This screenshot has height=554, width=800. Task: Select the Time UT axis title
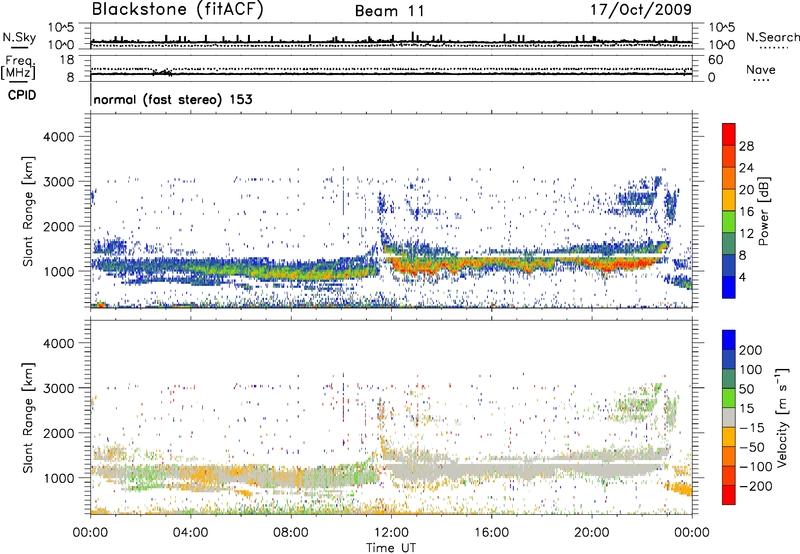click(391, 548)
